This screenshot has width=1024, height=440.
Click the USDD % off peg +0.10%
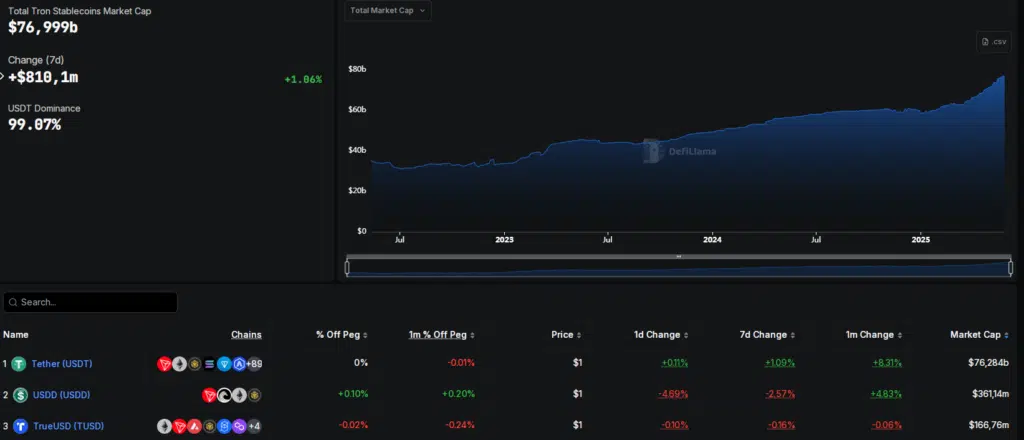pyautogui.click(x=353, y=394)
